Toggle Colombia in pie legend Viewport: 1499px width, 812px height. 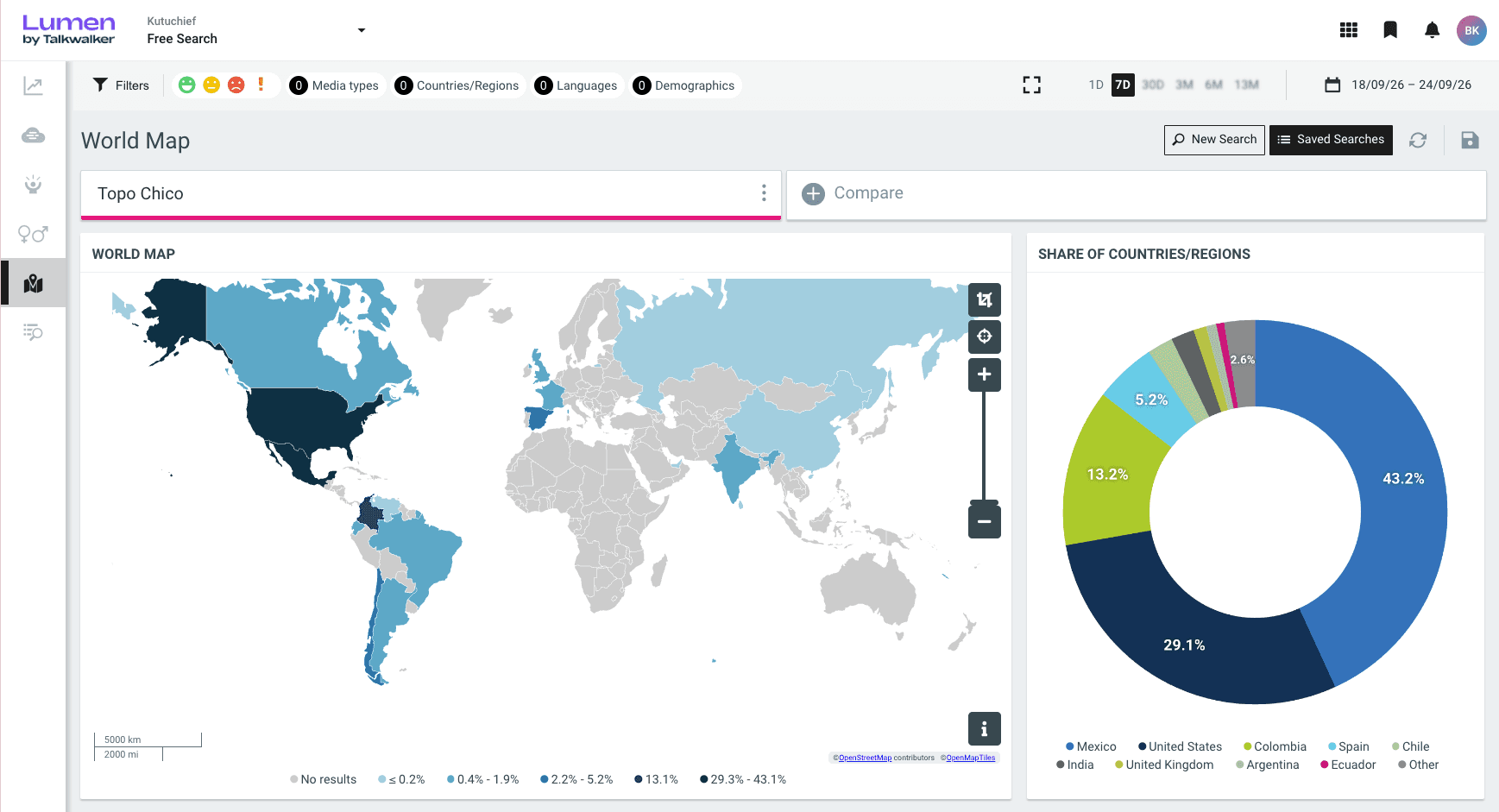[x=1275, y=746]
